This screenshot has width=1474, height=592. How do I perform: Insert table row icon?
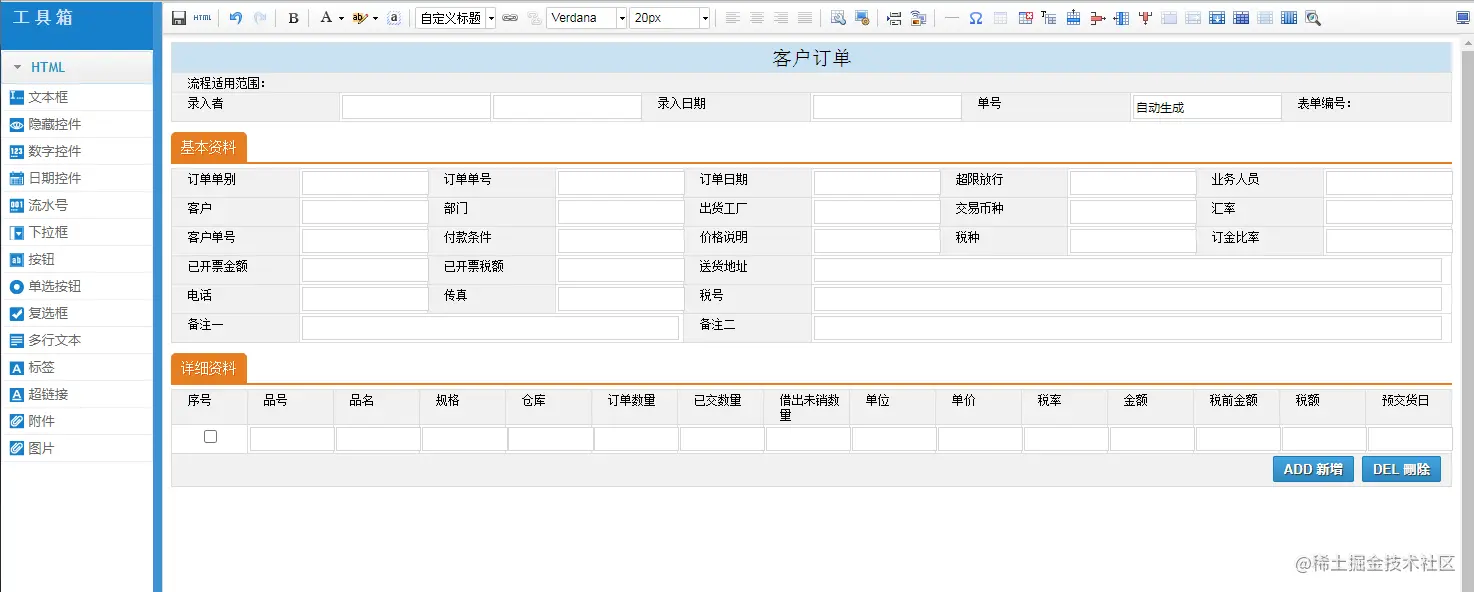(1073, 18)
